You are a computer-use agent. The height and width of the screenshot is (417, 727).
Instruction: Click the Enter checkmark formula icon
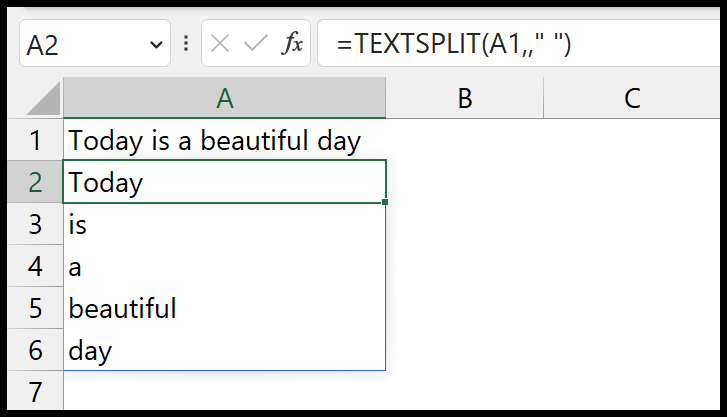click(255, 44)
